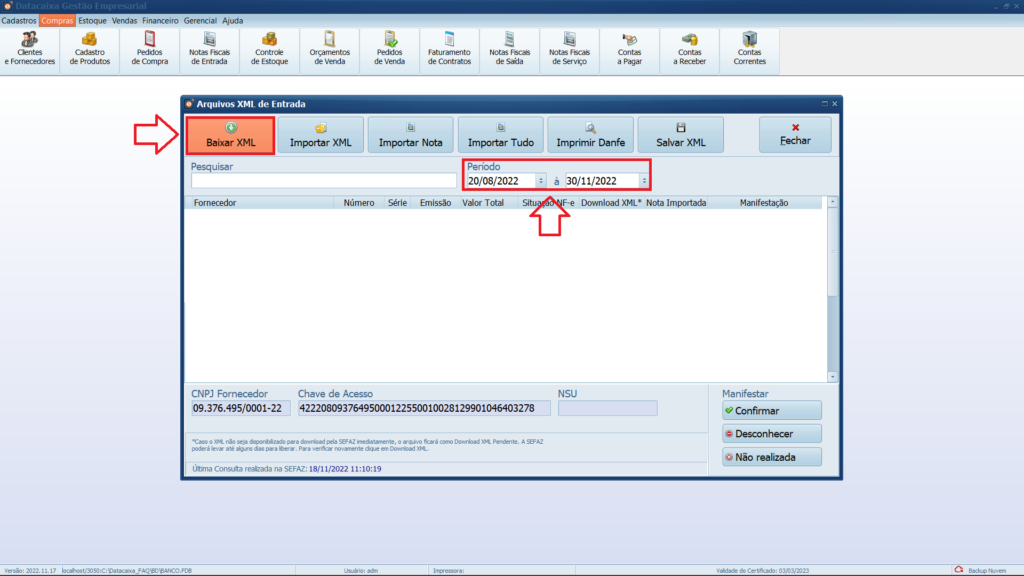
Task: Open Orçamentos de Venda icon
Action: point(330,49)
